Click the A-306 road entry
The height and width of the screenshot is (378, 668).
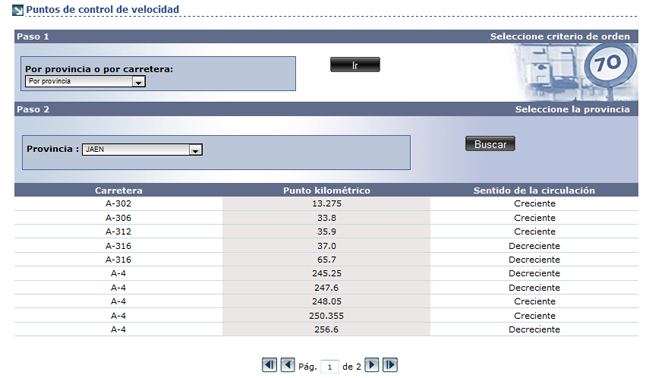[x=118, y=218]
